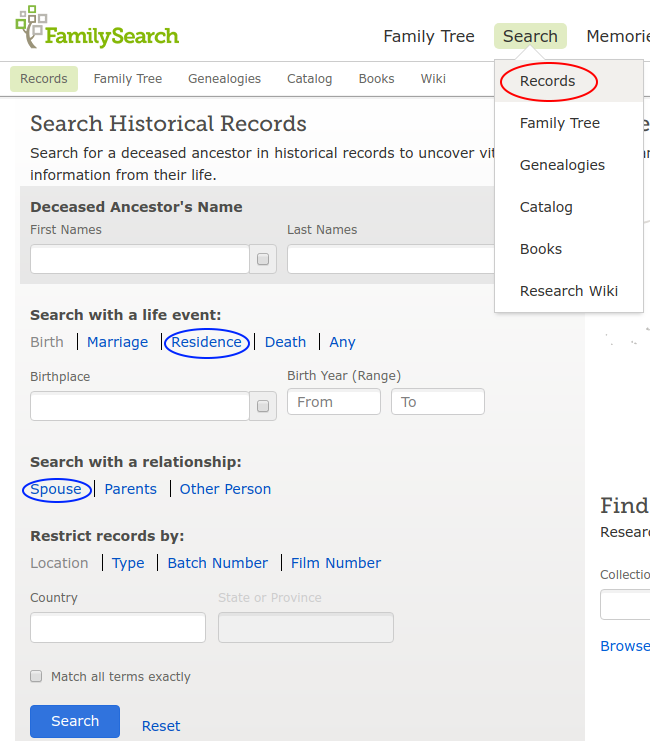Switch to the Catalog tab
The width and height of the screenshot is (650, 741).
[310, 79]
